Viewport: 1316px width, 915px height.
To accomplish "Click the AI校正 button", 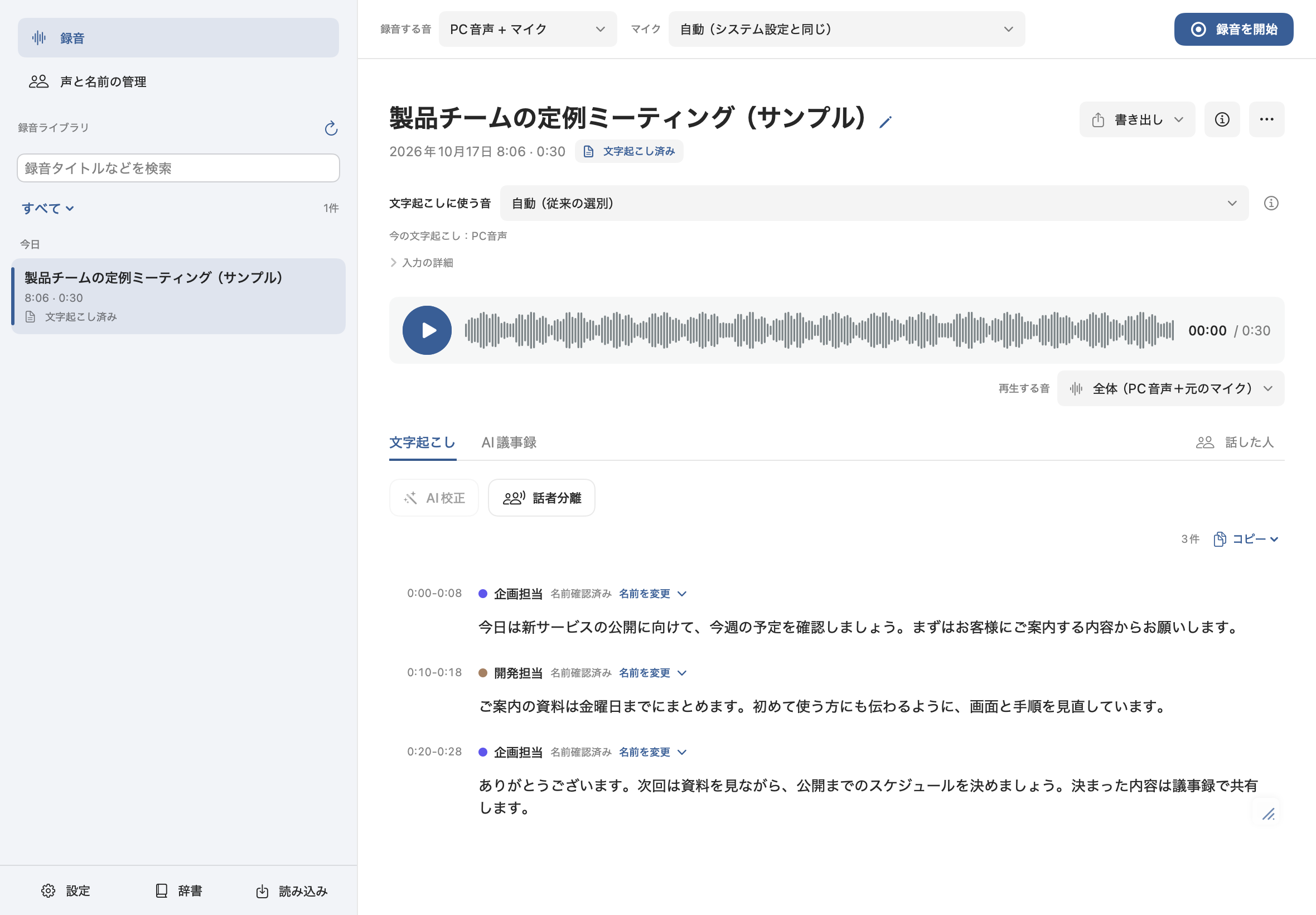I will pos(434,498).
